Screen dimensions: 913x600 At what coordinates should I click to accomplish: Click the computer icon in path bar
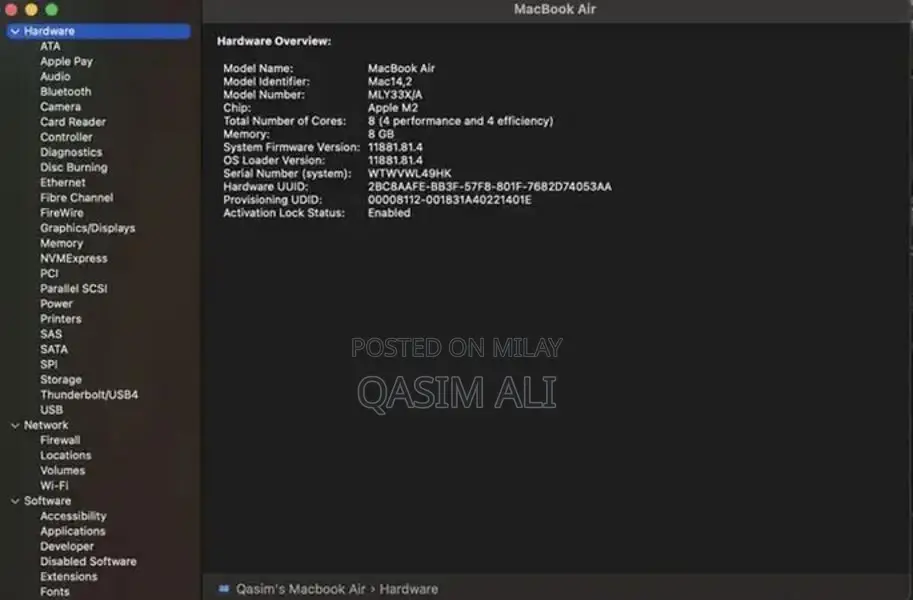pyautogui.click(x=224, y=589)
